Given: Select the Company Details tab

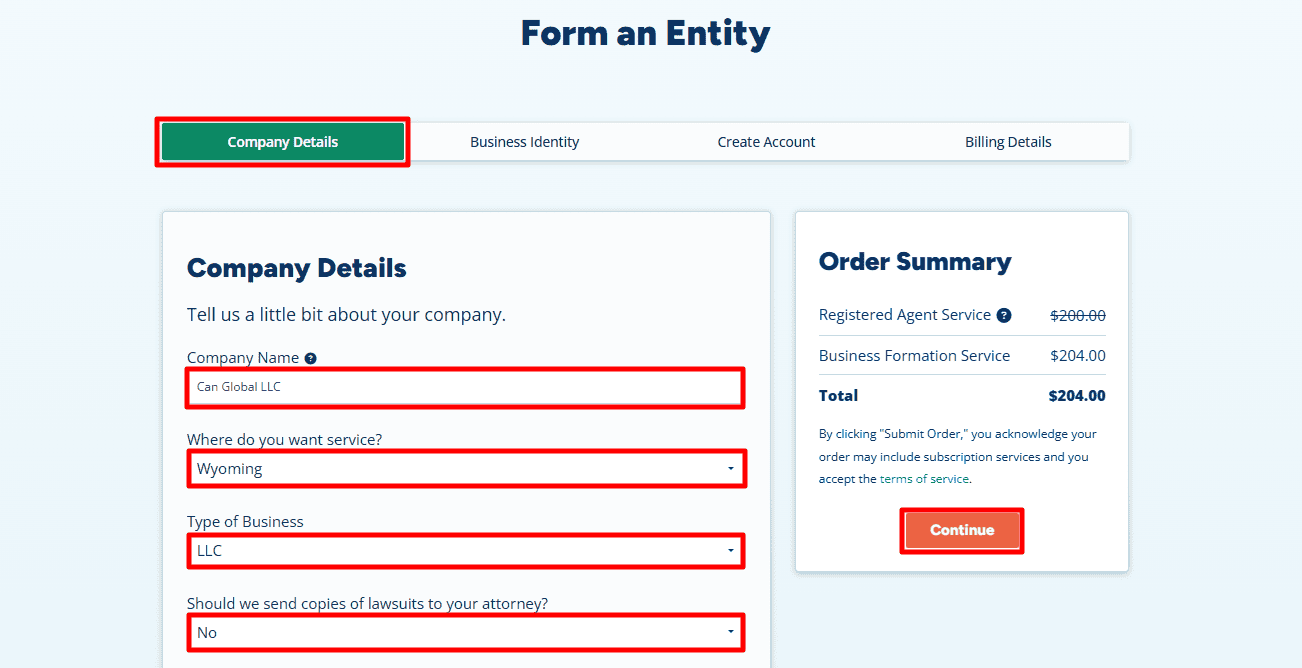Looking at the screenshot, I should (282, 141).
